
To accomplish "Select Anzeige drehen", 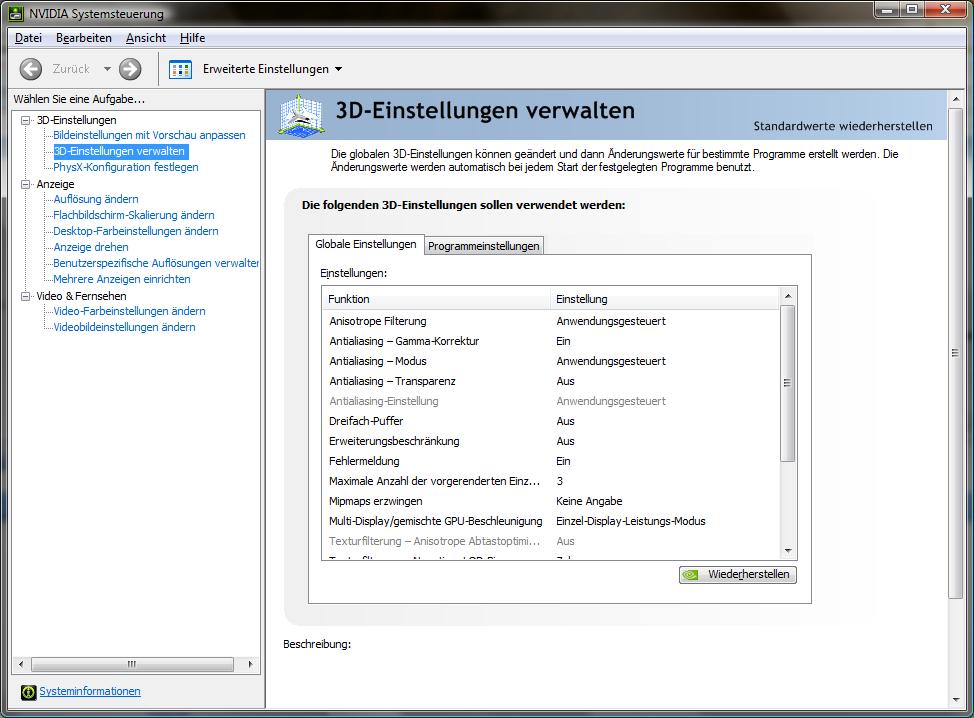I will tap(91, 247).
